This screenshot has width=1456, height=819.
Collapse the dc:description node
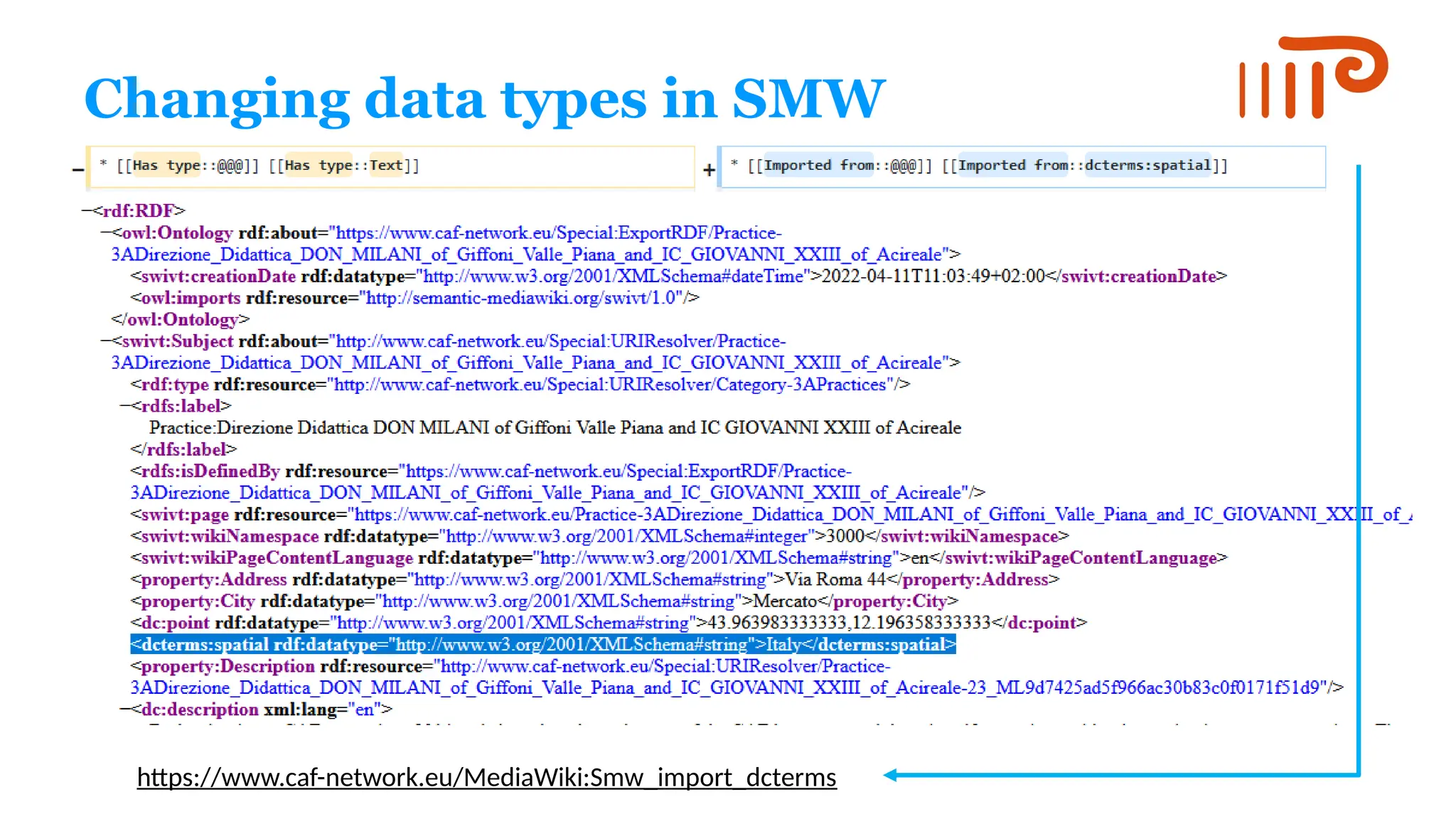(x=125, y=709)
